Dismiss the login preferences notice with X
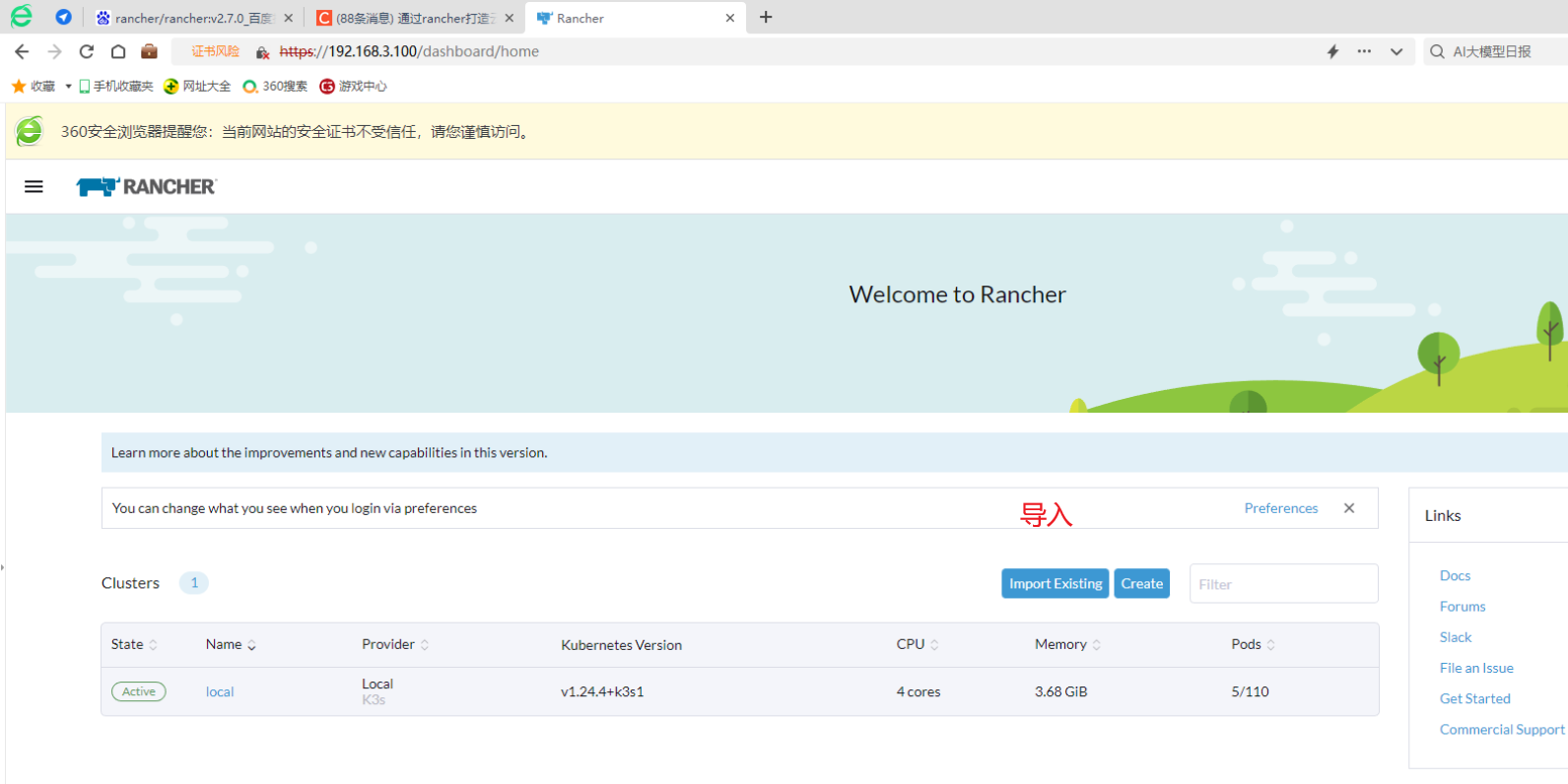 pos(1349,508)
